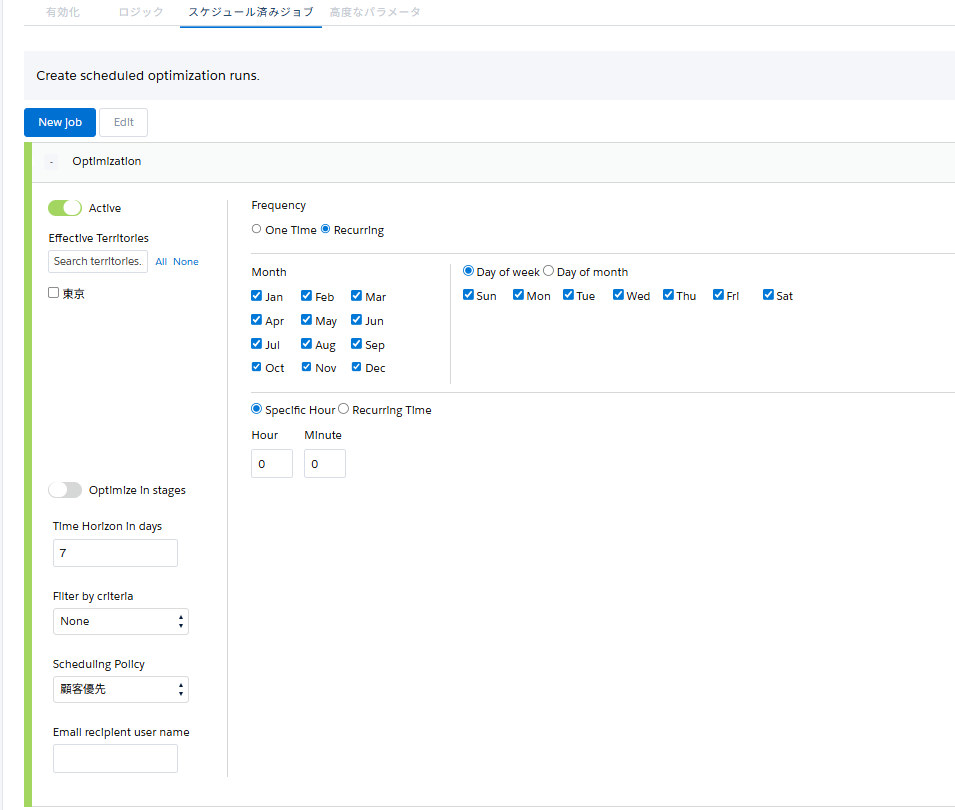Open the Filter by criteria dropdown

pos(120,621)
